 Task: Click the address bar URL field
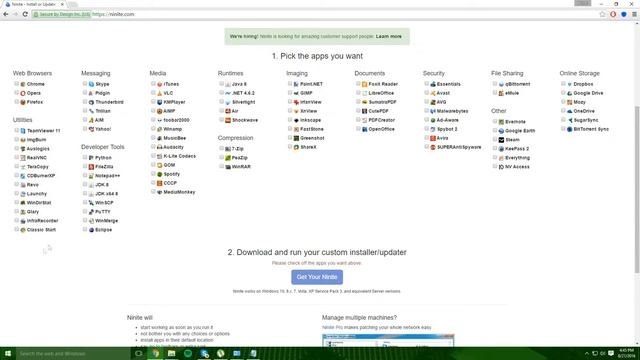coord(314,14)
